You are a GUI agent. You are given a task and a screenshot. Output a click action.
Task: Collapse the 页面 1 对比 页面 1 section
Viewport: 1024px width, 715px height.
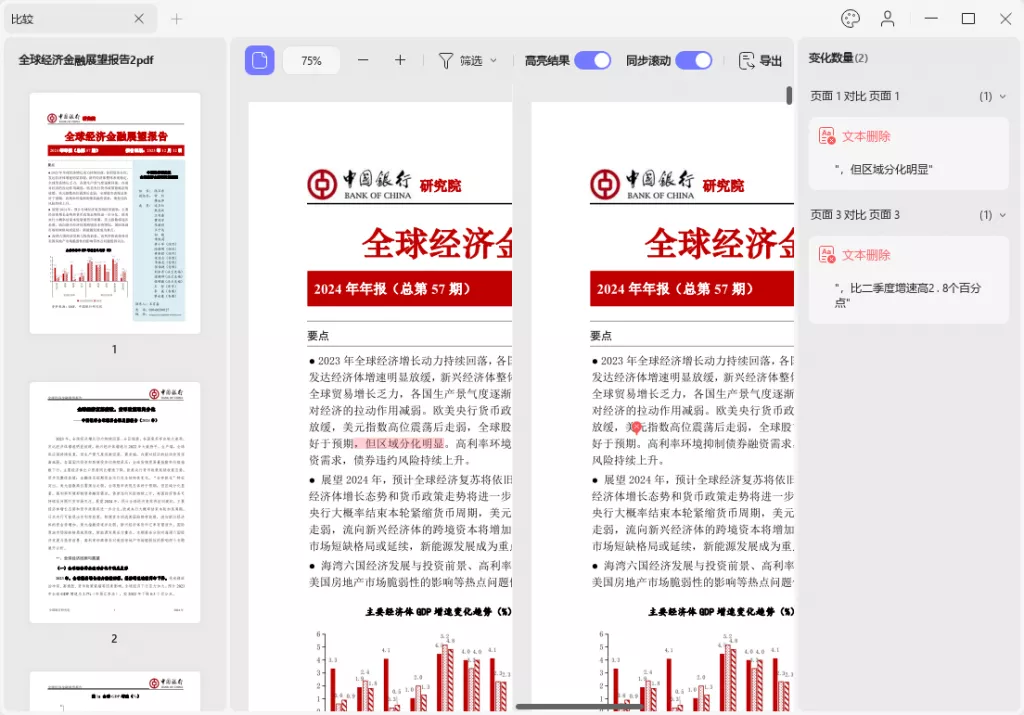tap(1005, 96)
